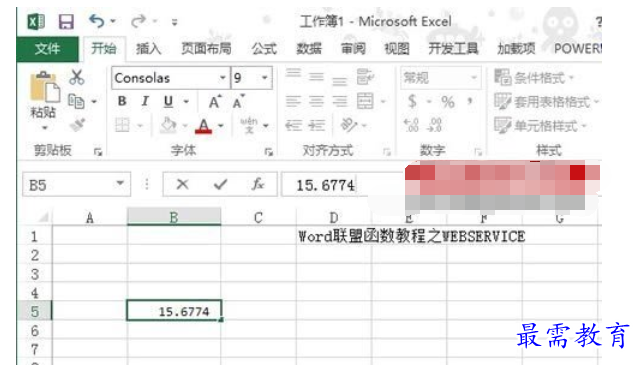
Task: Center text horizontally
Action: (316, 101)
